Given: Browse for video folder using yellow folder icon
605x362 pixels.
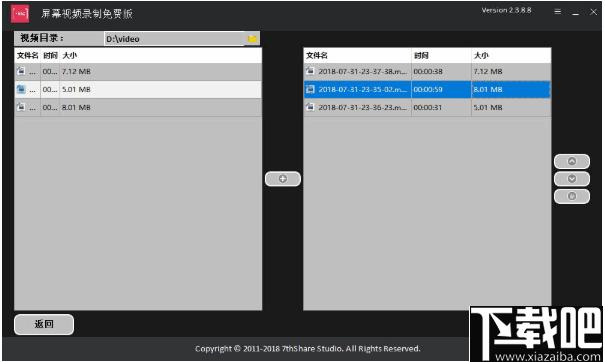Looking at the screenshot, I should [252, 39].
